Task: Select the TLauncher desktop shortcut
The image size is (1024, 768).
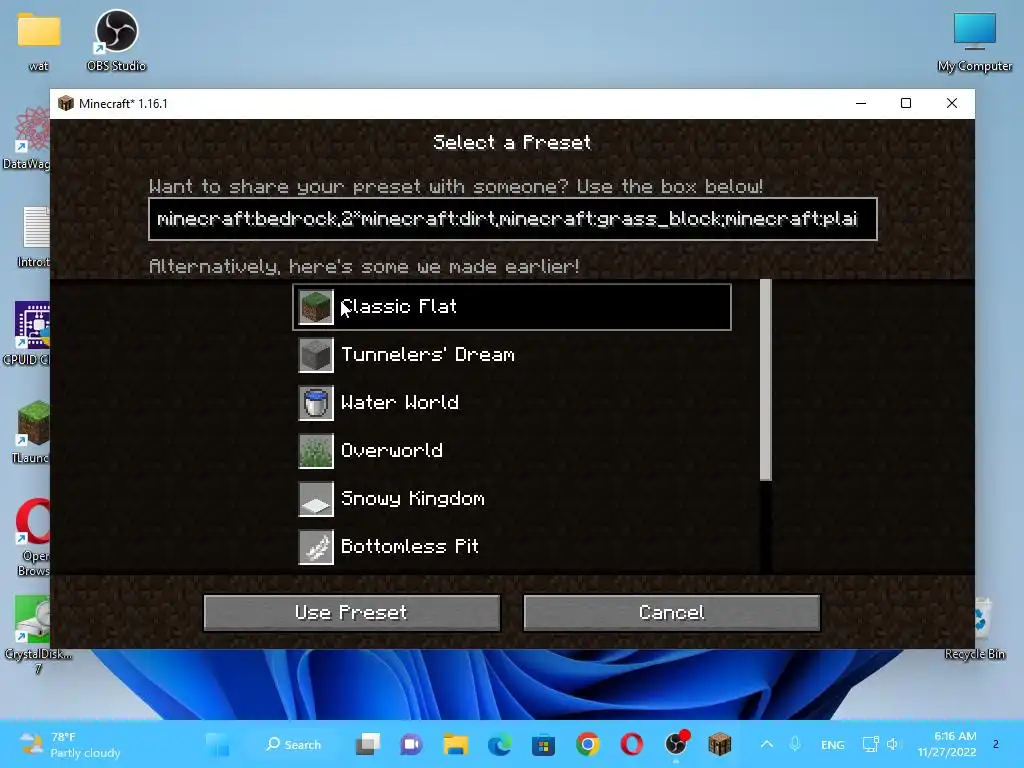Action: click(x=31, y=432)
